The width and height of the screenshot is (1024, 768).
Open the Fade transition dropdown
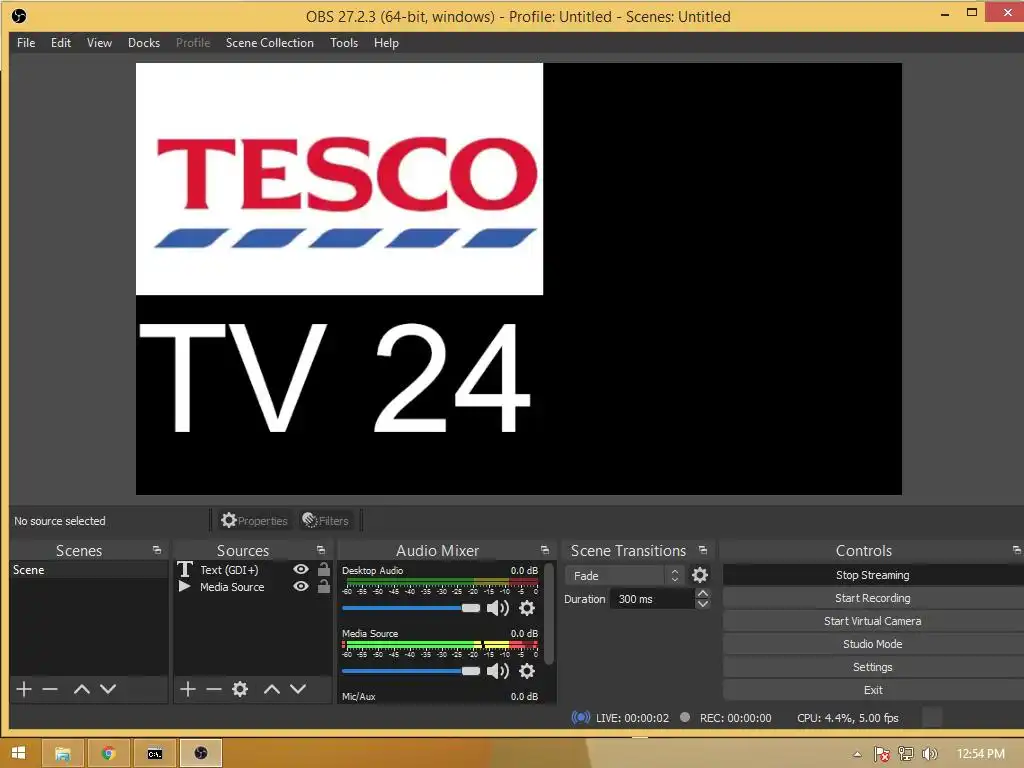click(626, 575)
